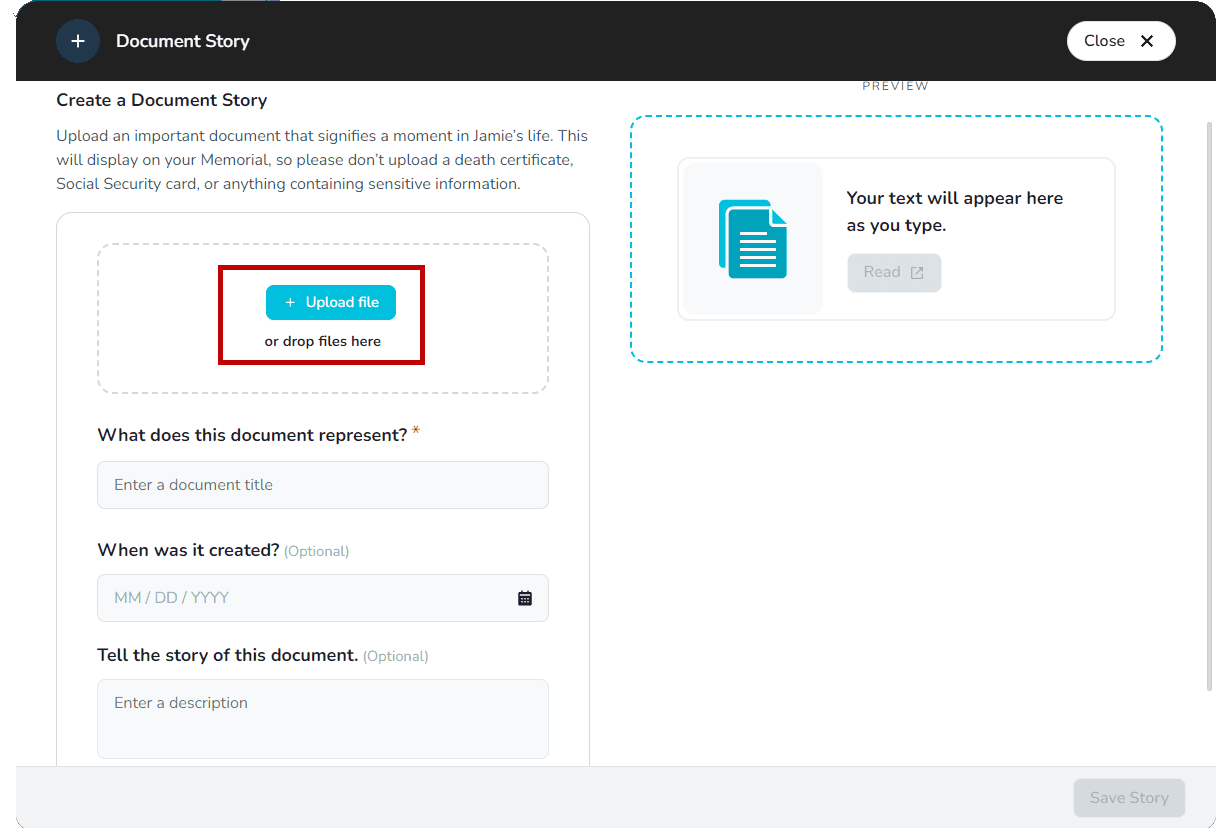Viewport: 1230px width, 828px height.
Task: Click the required-field asterisk icon next to the question
Action: pyautogui.click(x=416, y=430)
